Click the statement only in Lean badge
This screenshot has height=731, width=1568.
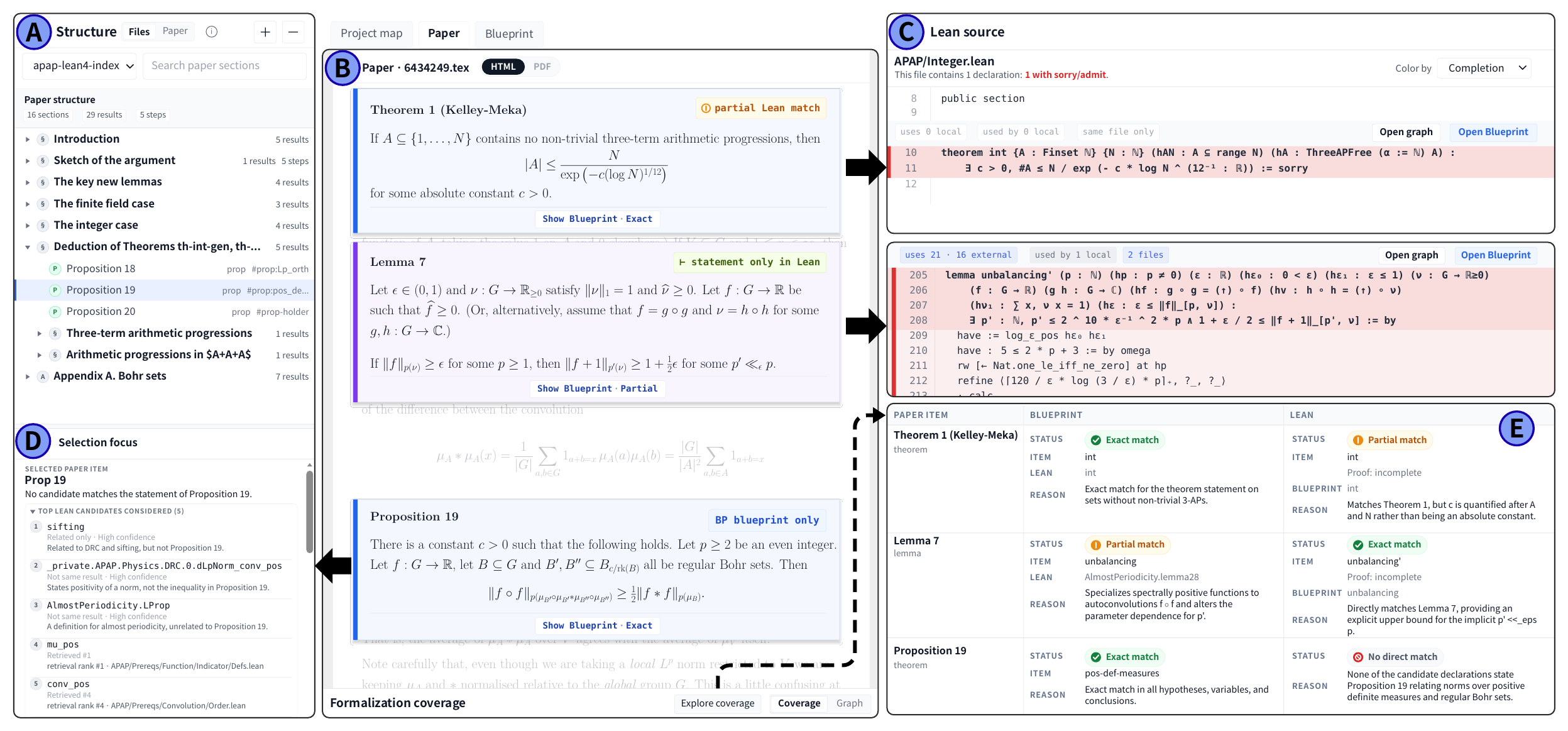click(749, 262)
